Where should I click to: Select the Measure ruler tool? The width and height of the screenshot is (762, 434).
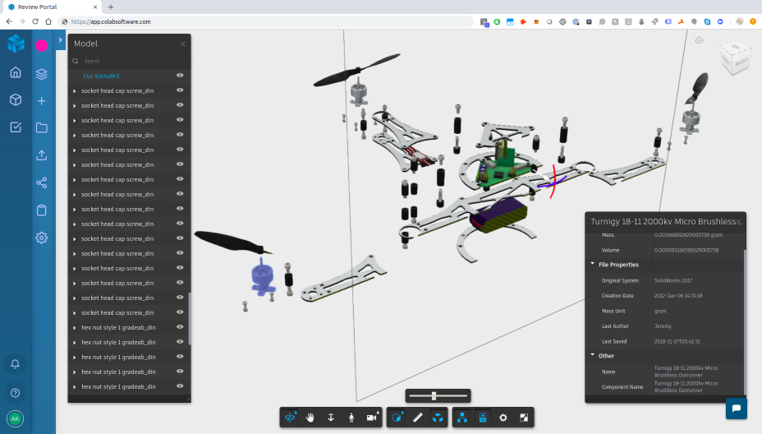417,417
